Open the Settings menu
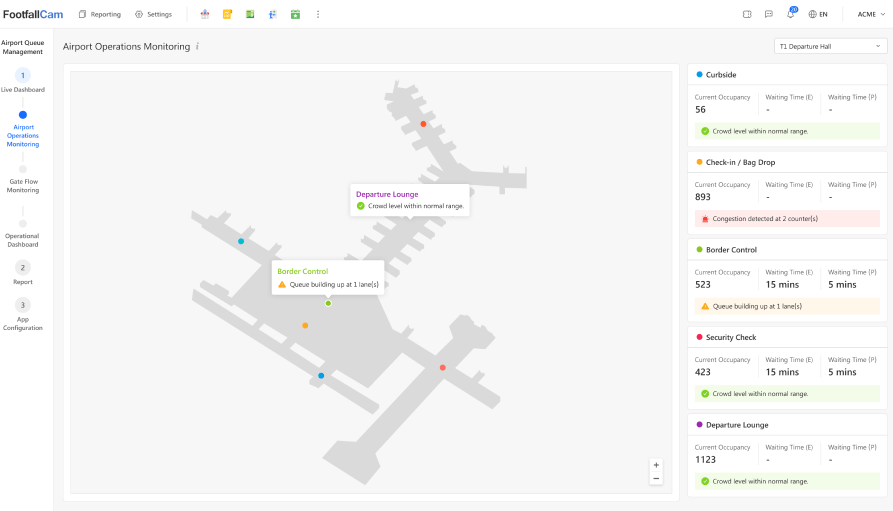Image resolution: width=893 pixels, height=511 pixels. click(x=153, y=14)
